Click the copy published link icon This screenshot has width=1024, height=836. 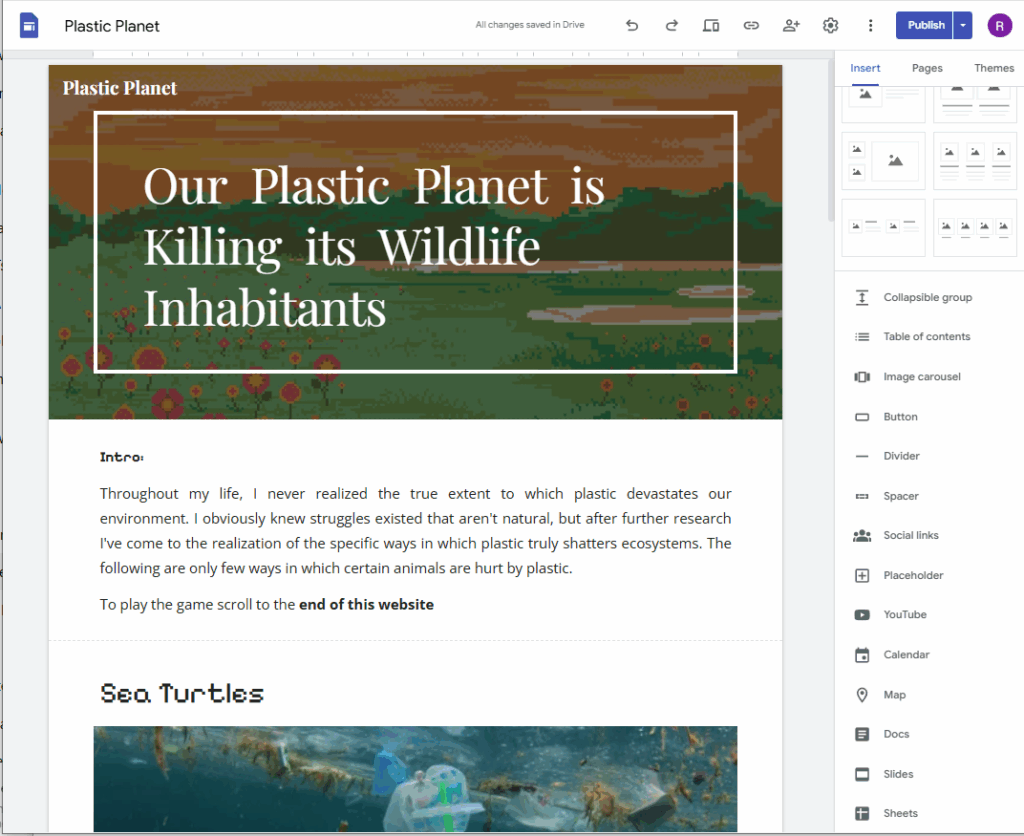(751, 26)
